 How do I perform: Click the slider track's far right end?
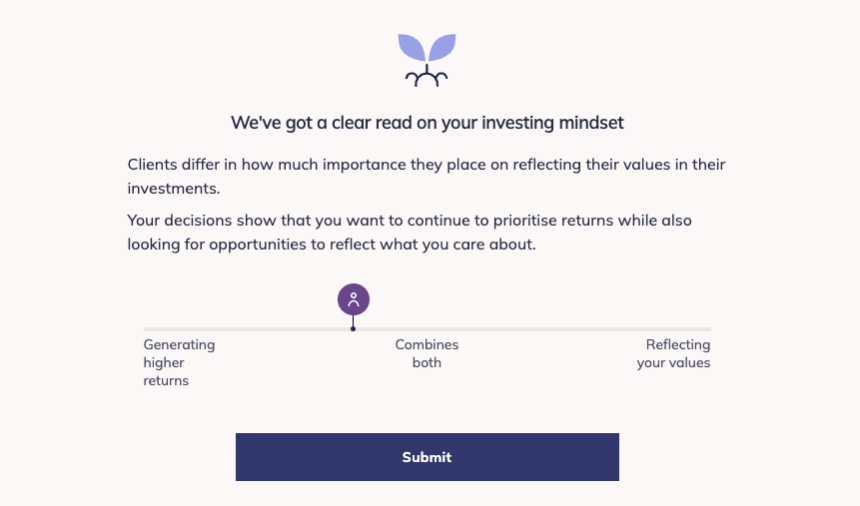(708, 329)
